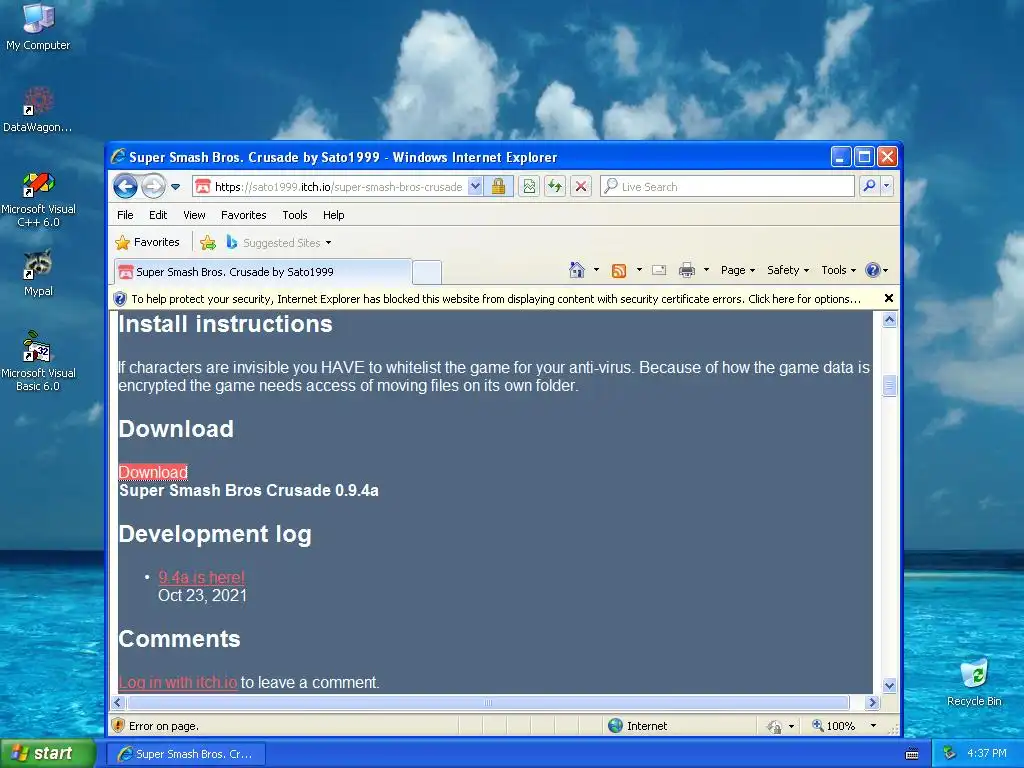Click the red Download link
The image size is (1024, 768).
pyautogui.click(x=153, y=472)
